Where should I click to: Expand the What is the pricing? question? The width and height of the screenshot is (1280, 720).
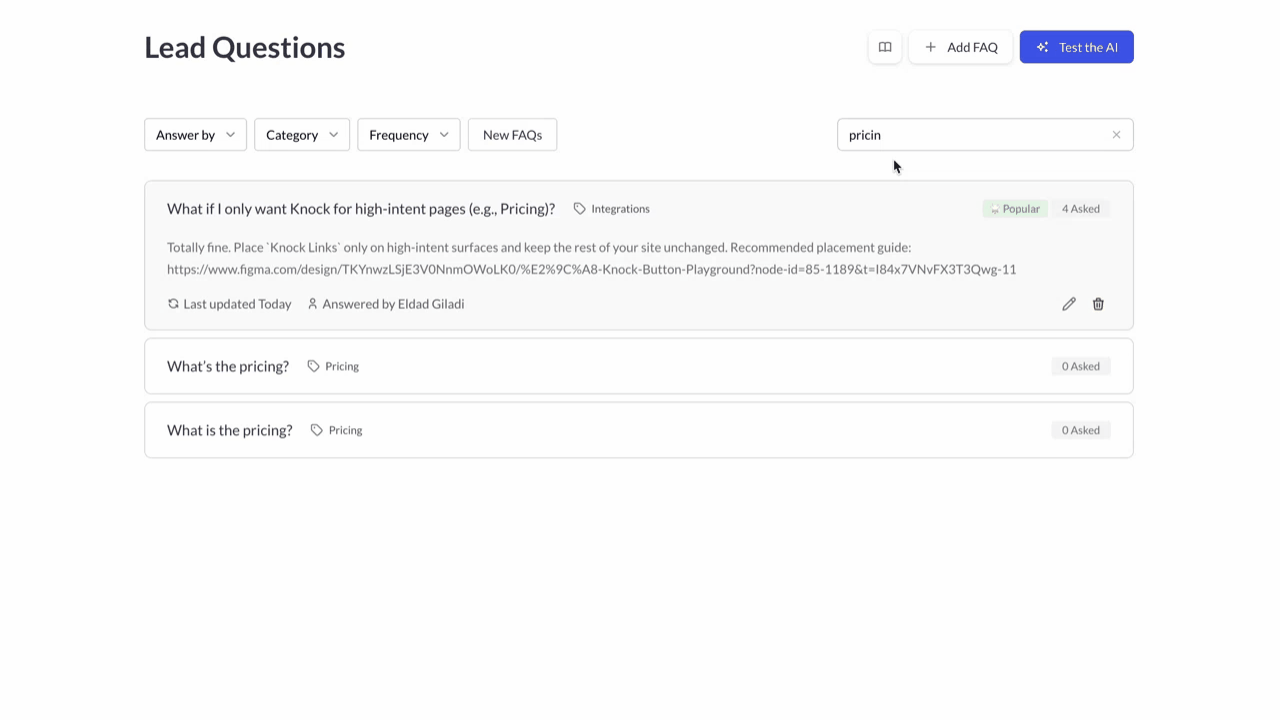pos(230,430)
